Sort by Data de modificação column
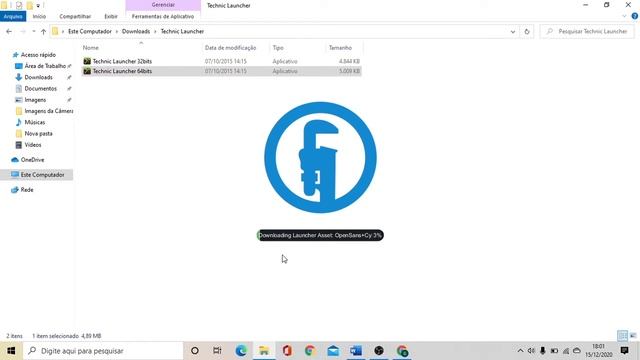 pos(230,48)
